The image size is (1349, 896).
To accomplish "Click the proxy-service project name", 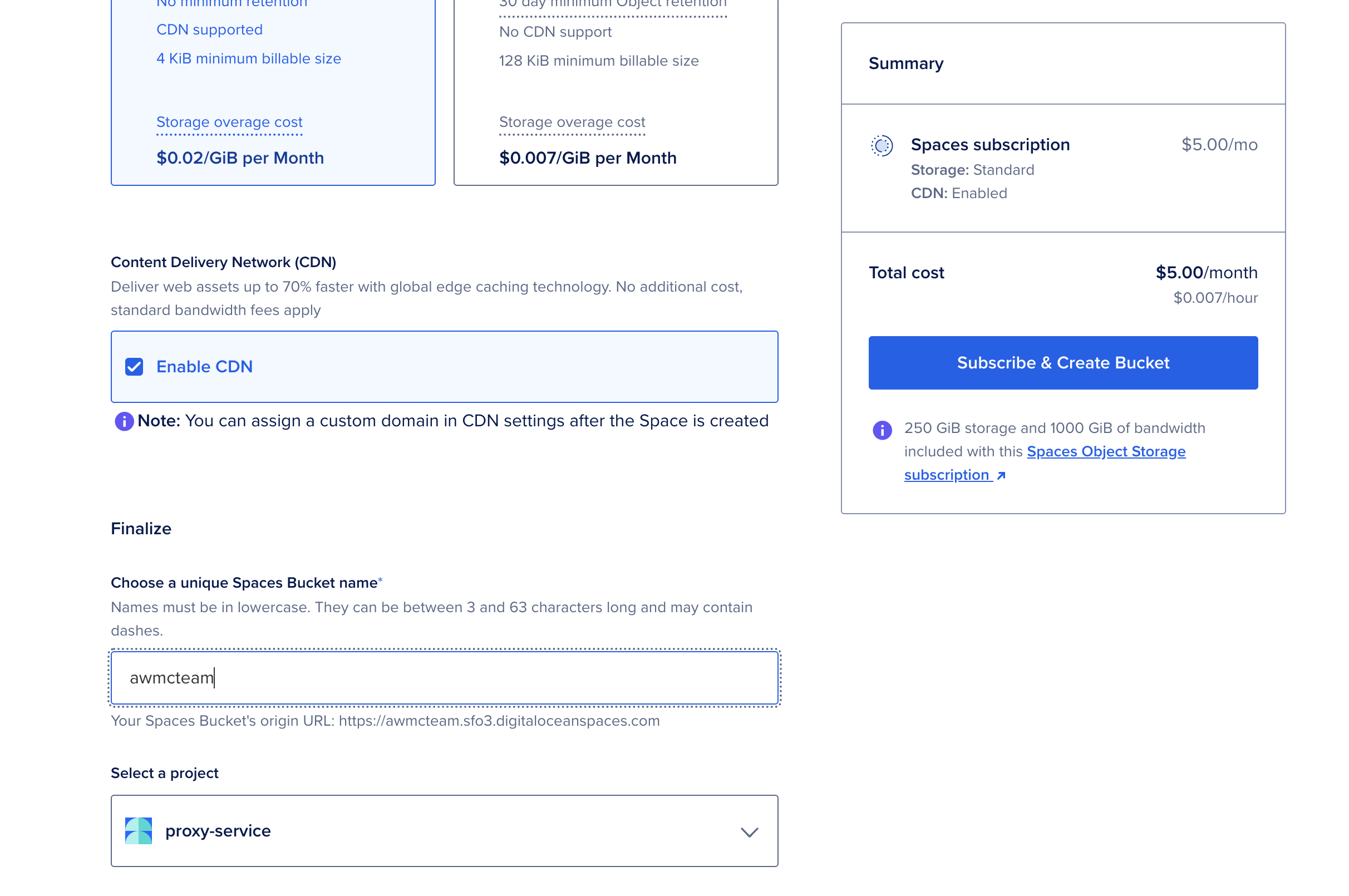I will 218,830.
